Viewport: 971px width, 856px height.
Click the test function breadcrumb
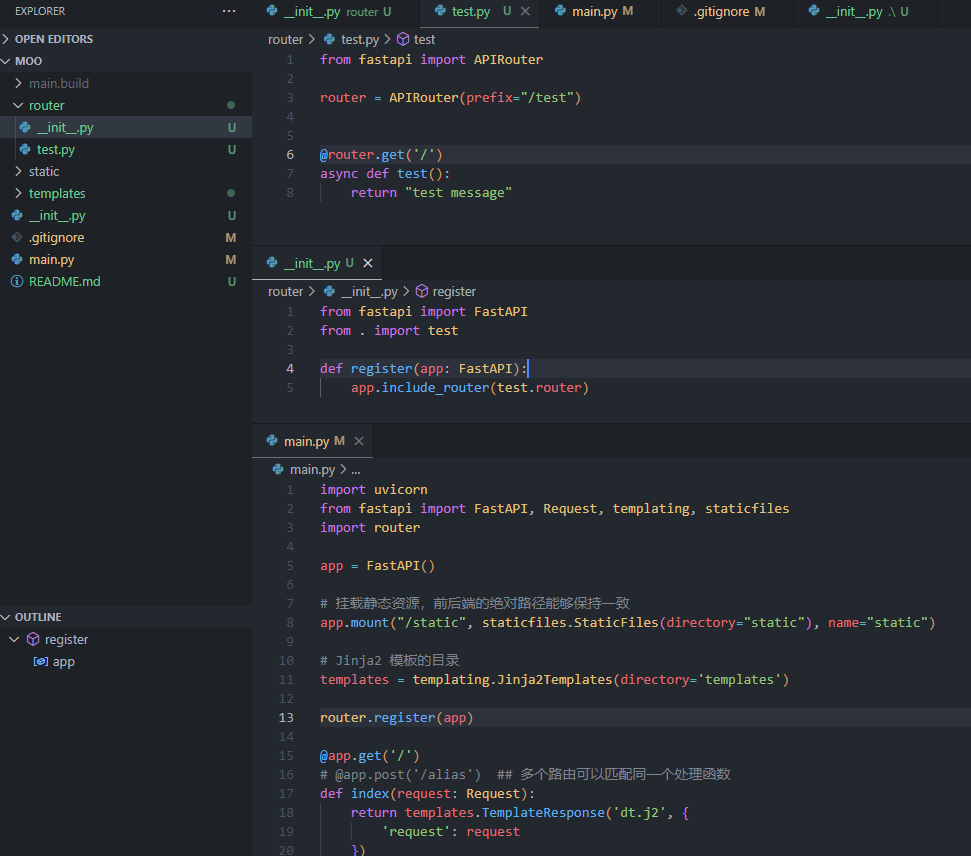tap(424, 40)
